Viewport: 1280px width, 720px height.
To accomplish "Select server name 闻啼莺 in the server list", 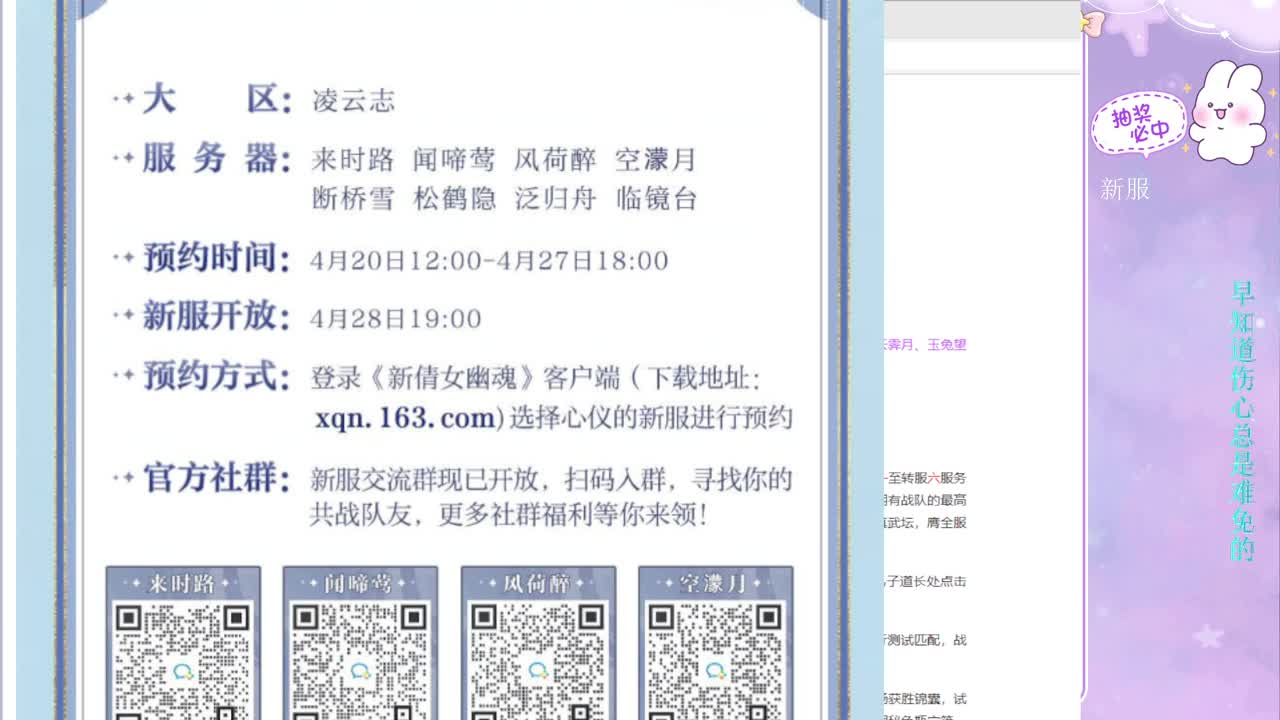I will coord(454,160).
